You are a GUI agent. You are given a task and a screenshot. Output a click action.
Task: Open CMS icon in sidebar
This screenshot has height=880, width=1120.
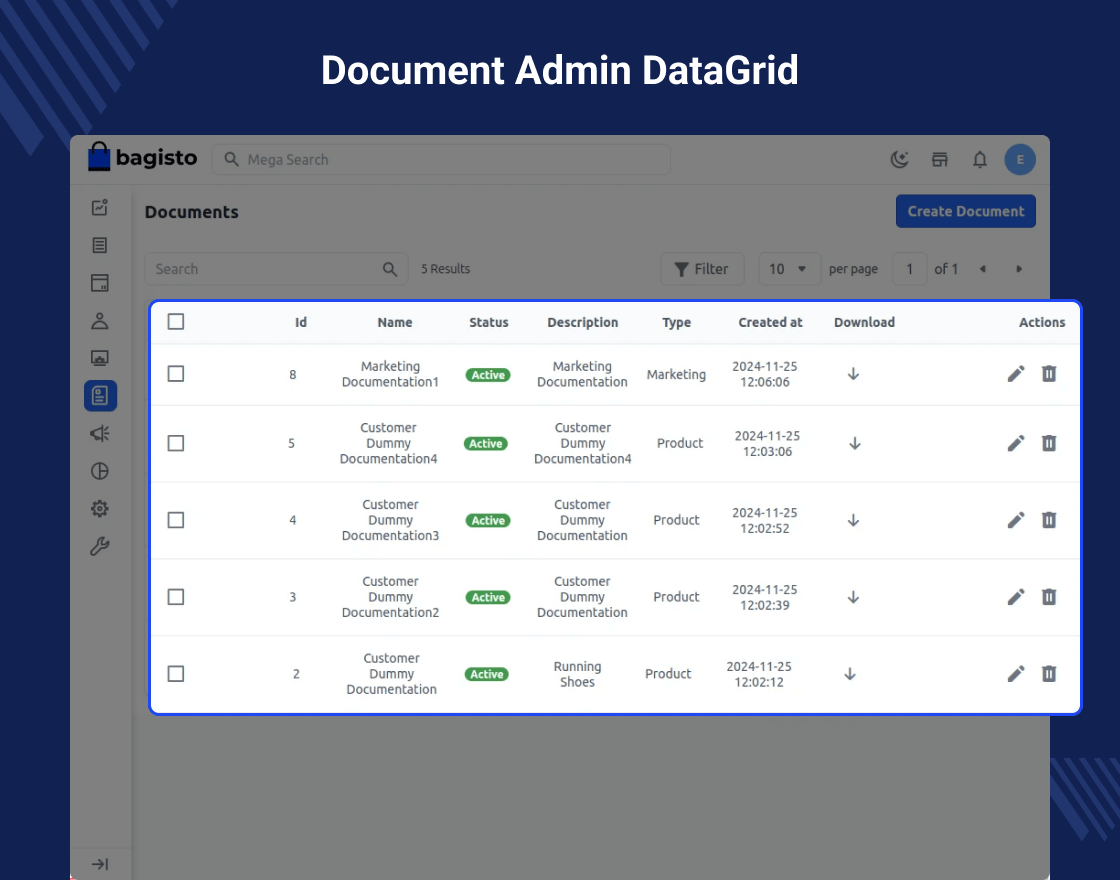click(100, 358)
